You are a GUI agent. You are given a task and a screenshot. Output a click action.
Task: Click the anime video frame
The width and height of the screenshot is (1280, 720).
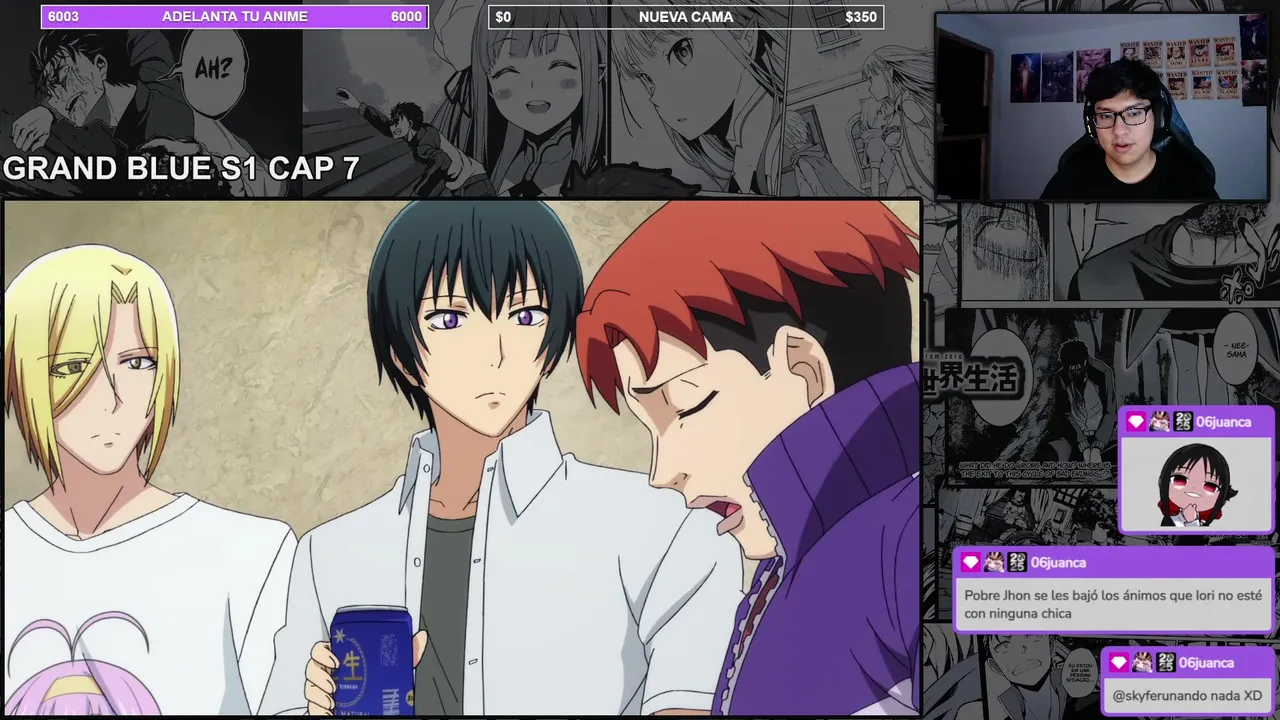[462, 458]
